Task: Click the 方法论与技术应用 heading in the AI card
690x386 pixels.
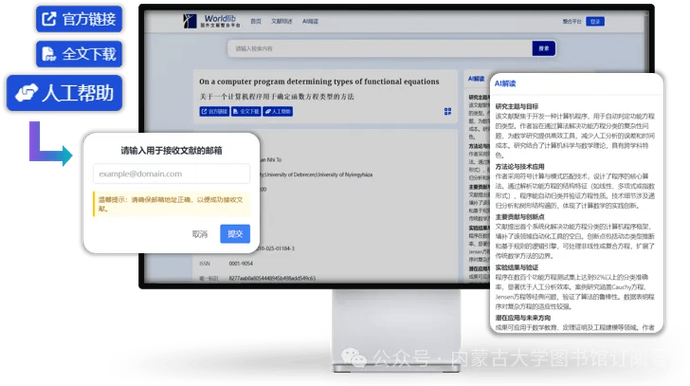Action: pos(520,166)
